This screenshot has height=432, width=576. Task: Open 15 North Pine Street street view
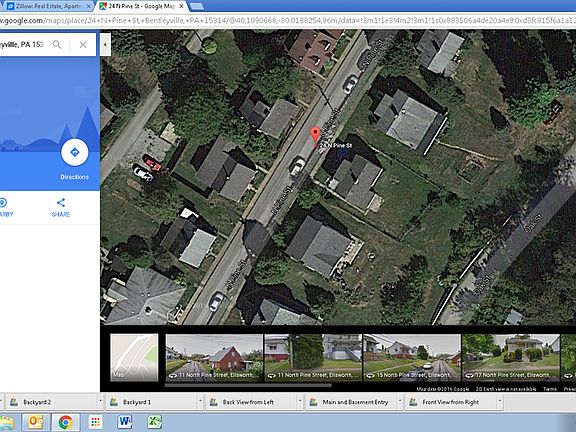coord(412,357)
